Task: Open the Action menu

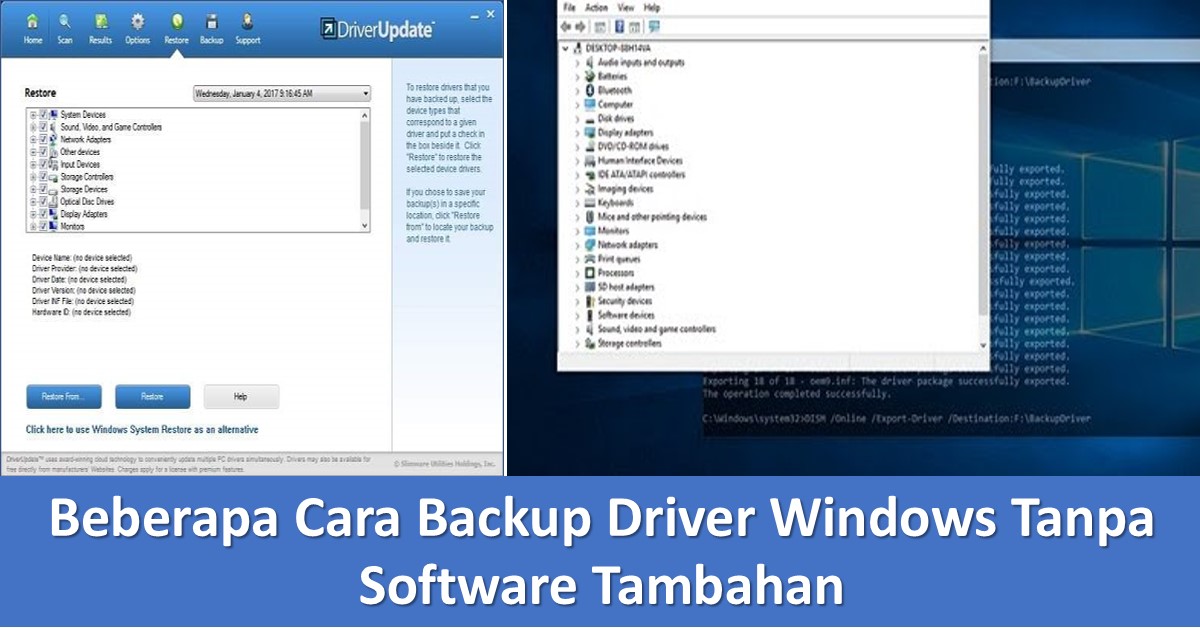Action: coord(596,7)
